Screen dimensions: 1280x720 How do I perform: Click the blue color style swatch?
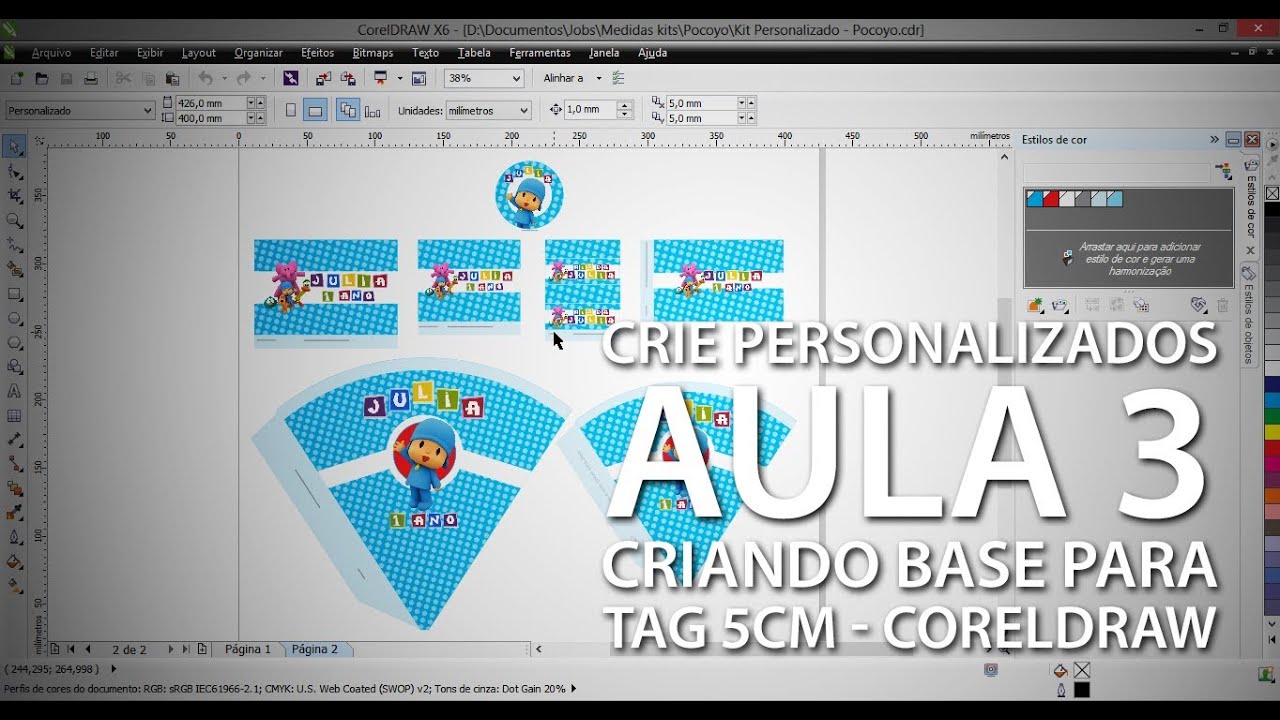1035,199
